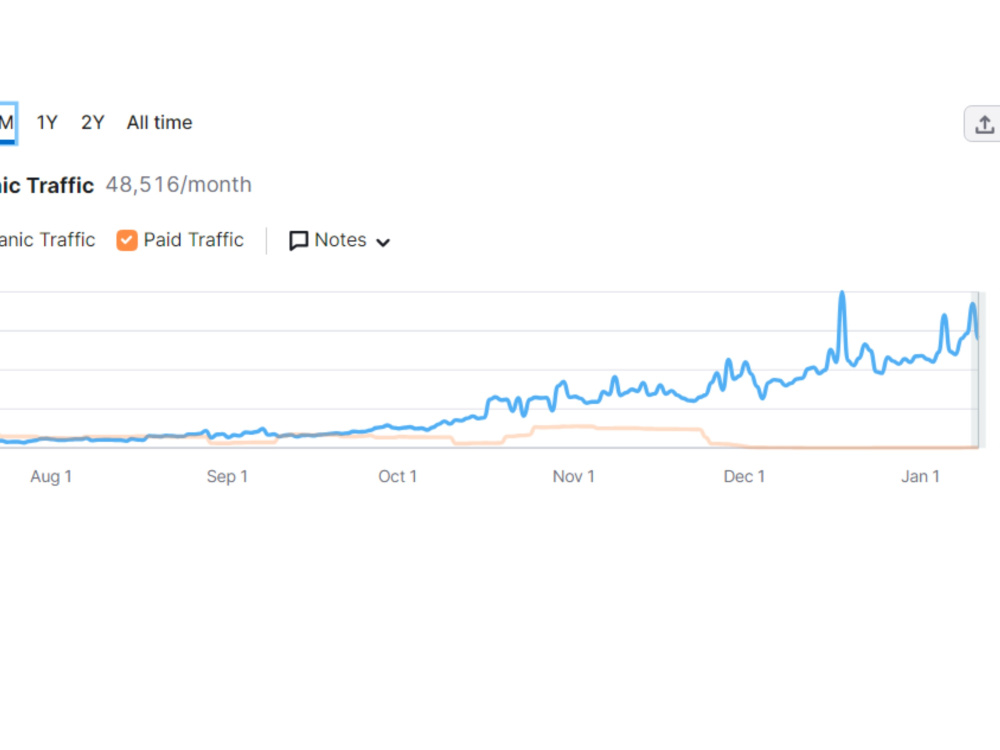
Task: Click the 48,516/month traffic value
Action: (179, 184)
